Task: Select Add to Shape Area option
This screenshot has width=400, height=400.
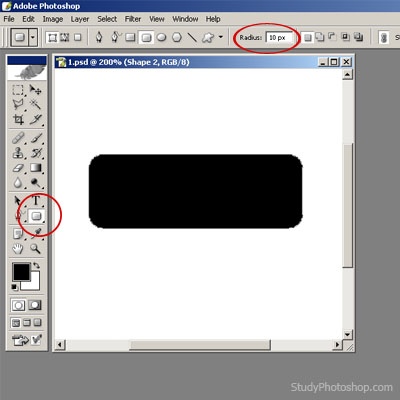Action: tap(320, 37)
